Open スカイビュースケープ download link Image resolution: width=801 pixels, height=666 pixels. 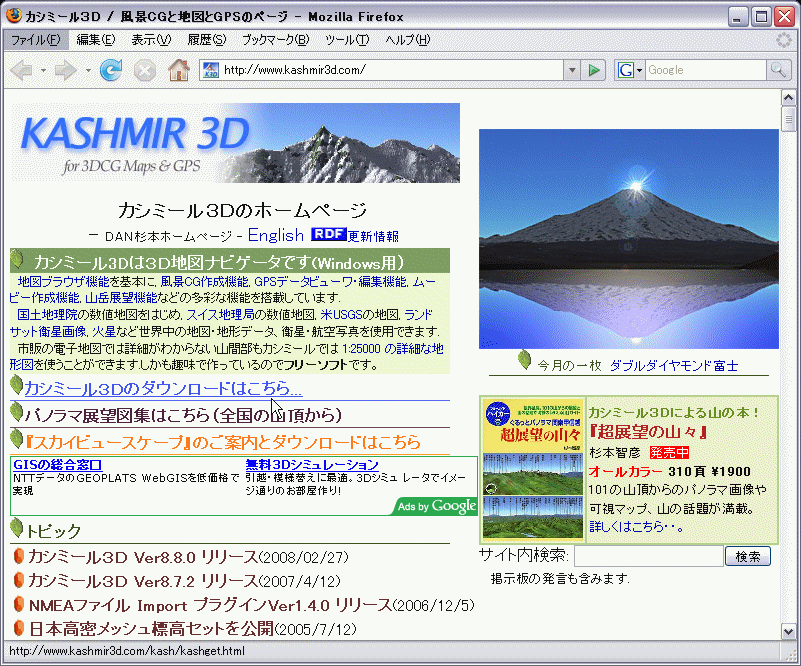coord(222,442)
